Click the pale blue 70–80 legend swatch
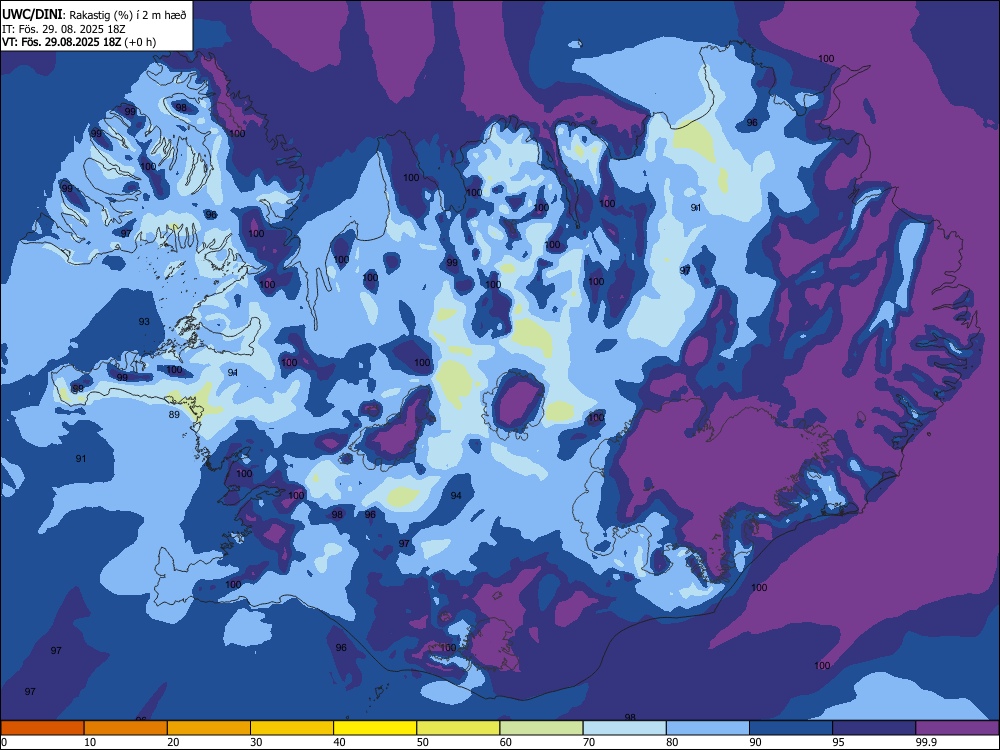 (x=625, y=728)
